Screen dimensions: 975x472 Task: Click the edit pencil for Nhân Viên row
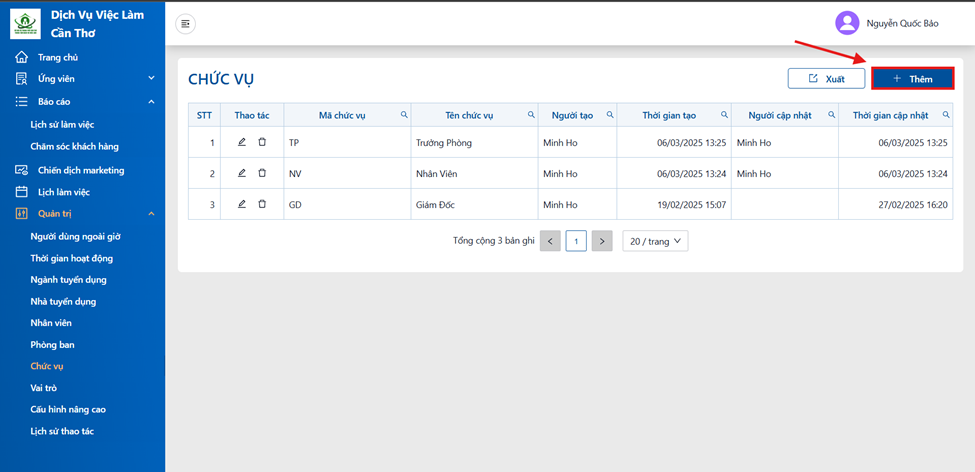(x=242, y=174)
